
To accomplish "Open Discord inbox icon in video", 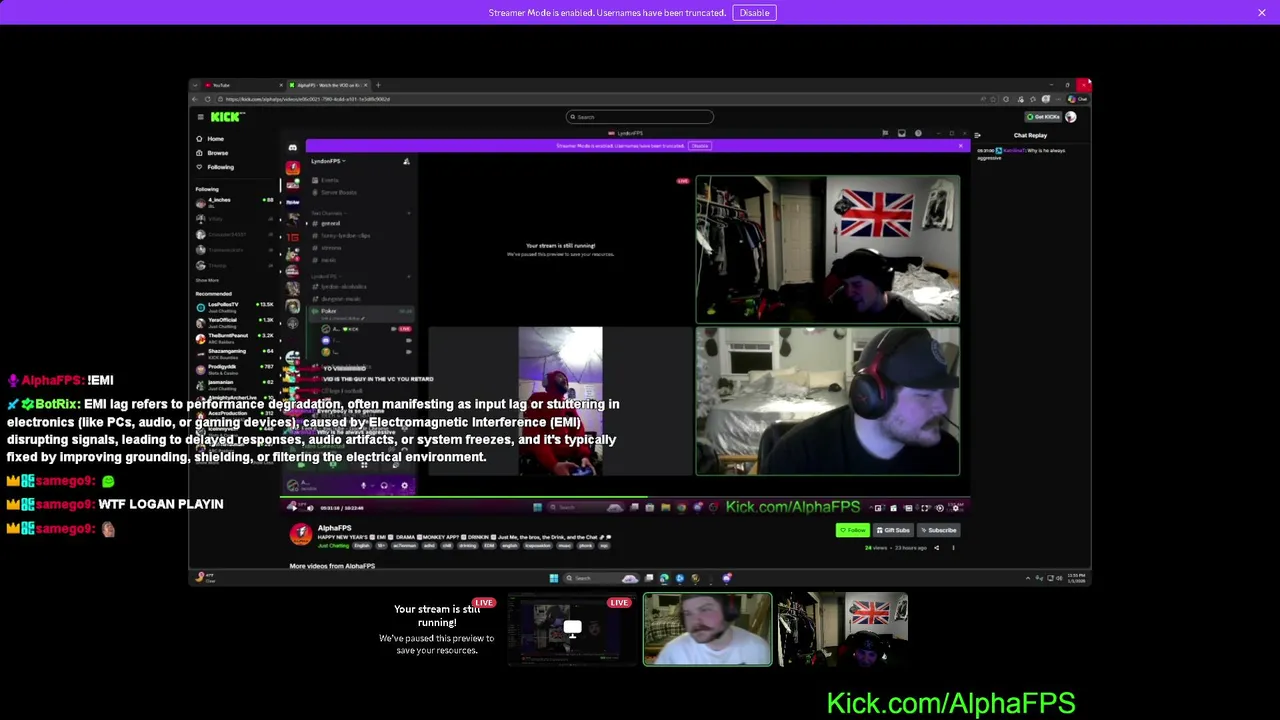I will tap(902, 133).
